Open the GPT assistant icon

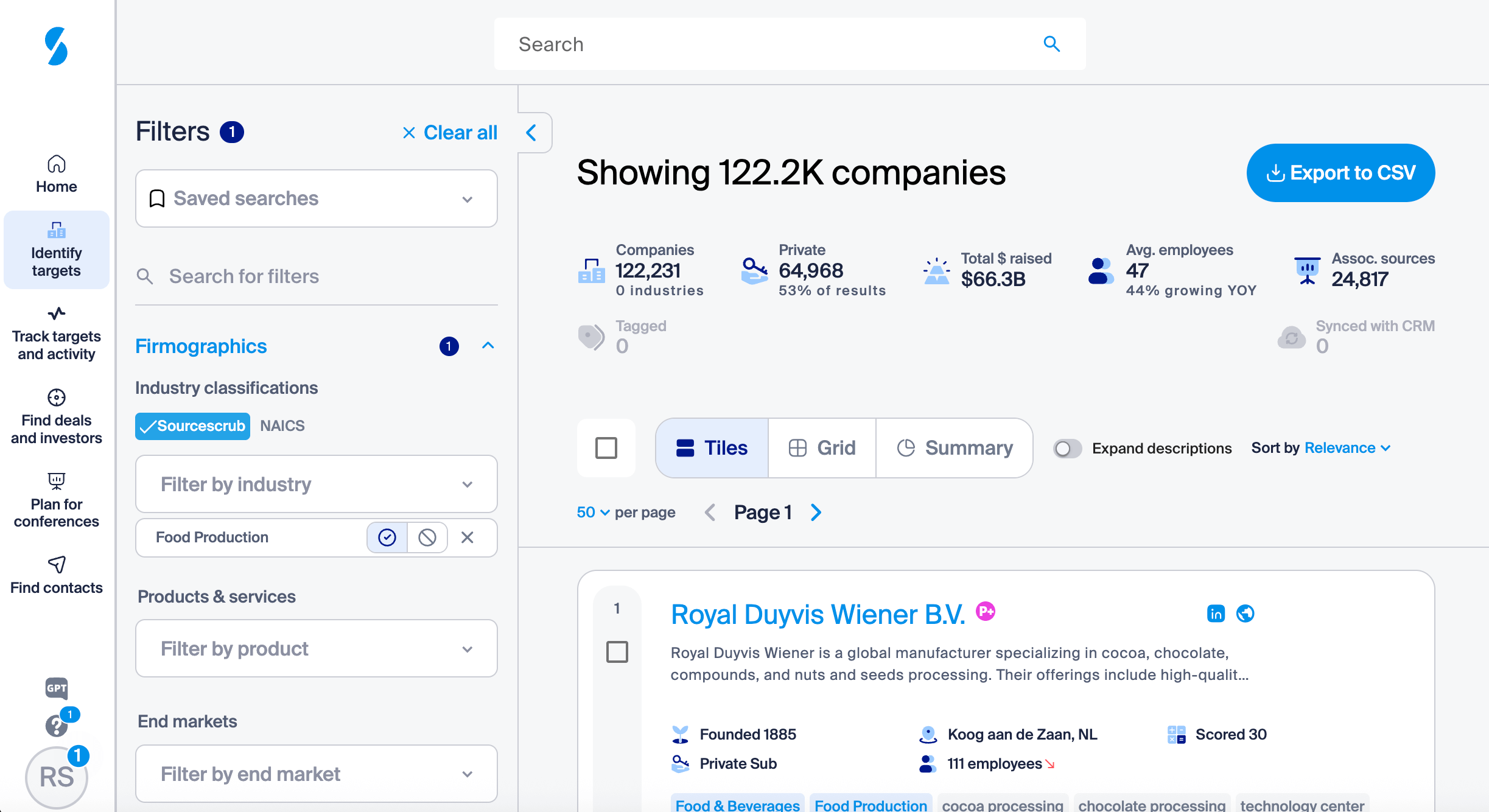pyautogui.click(x=57, y=688)
